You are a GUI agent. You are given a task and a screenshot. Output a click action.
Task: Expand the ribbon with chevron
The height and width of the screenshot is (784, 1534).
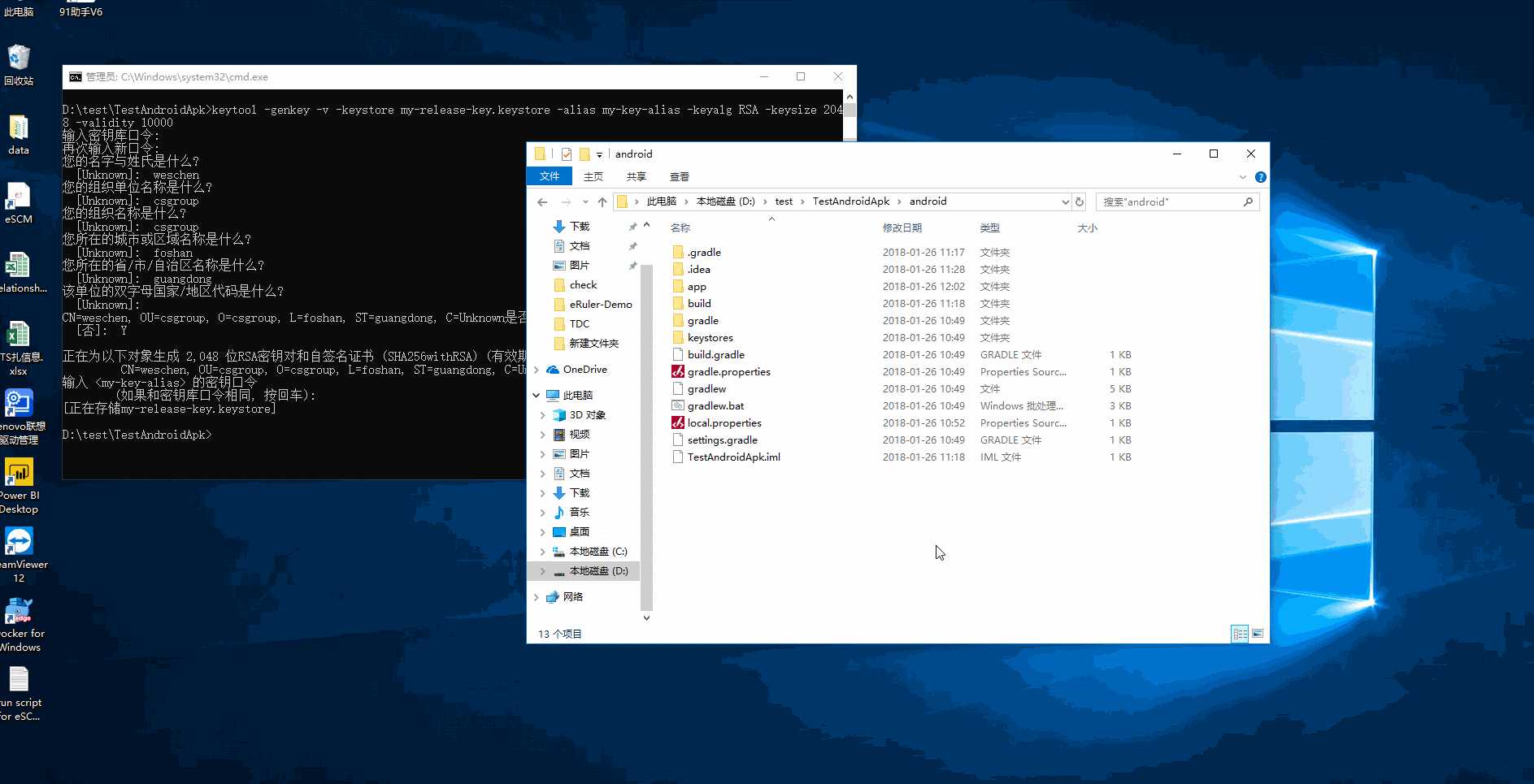1242,177
